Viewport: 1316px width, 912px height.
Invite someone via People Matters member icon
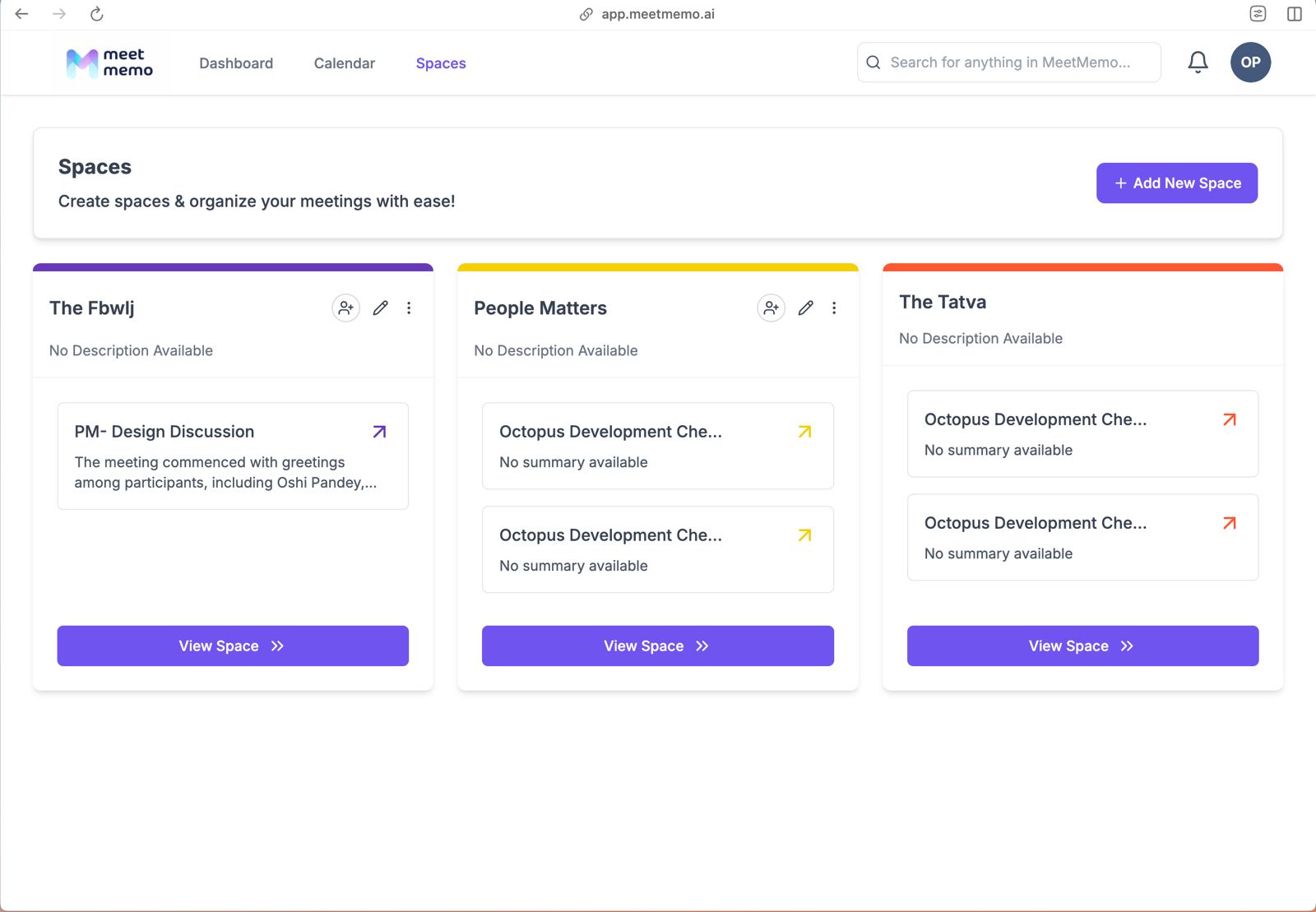click(771, 308)
